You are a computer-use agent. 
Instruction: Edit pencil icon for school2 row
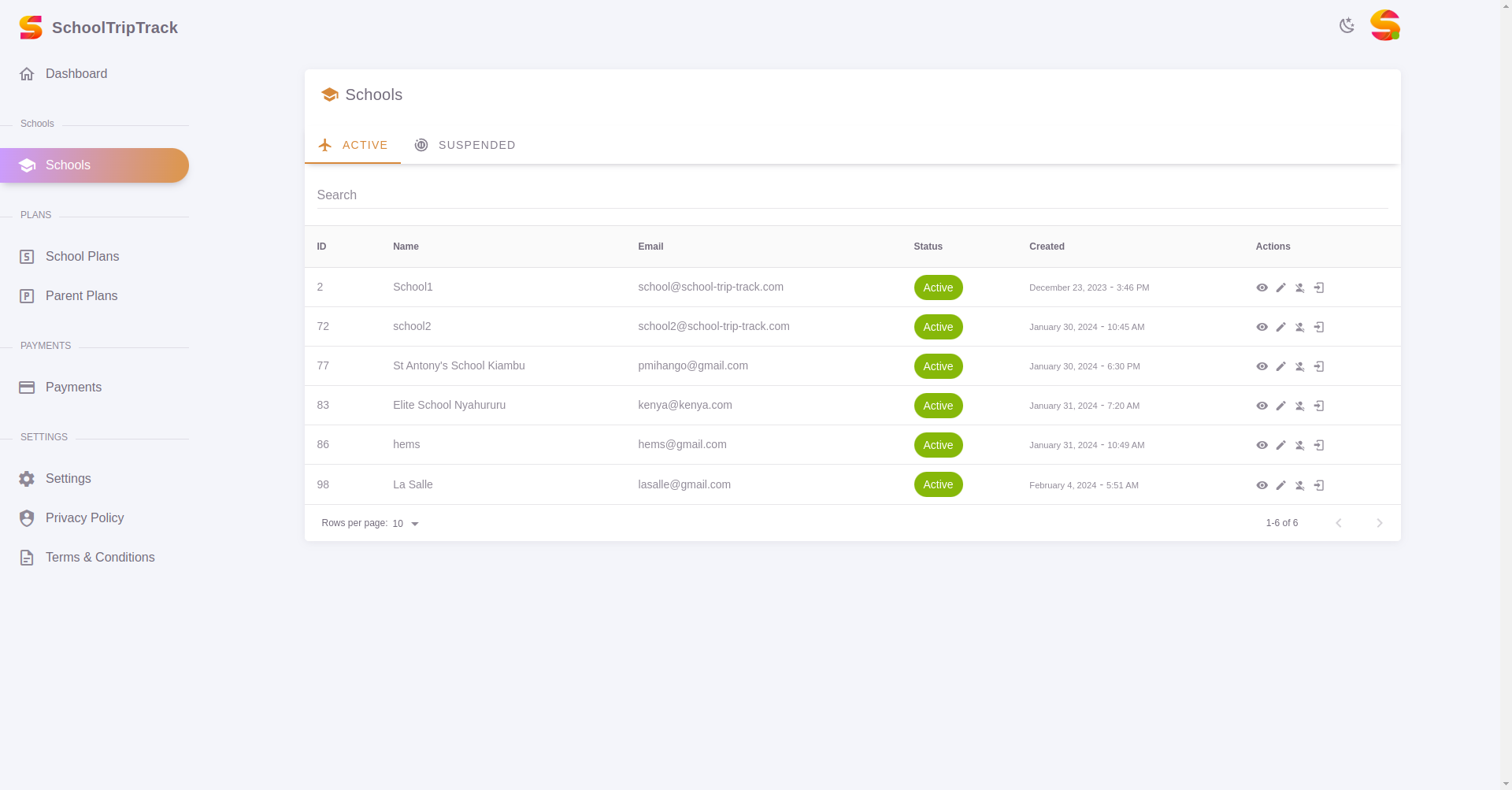[x=1280, y=327]
